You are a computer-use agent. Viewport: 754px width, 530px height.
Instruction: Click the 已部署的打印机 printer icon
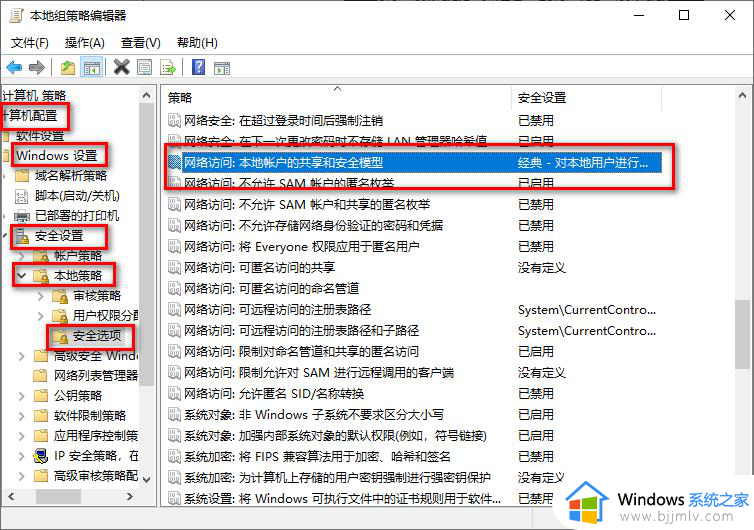coord(21,216)
